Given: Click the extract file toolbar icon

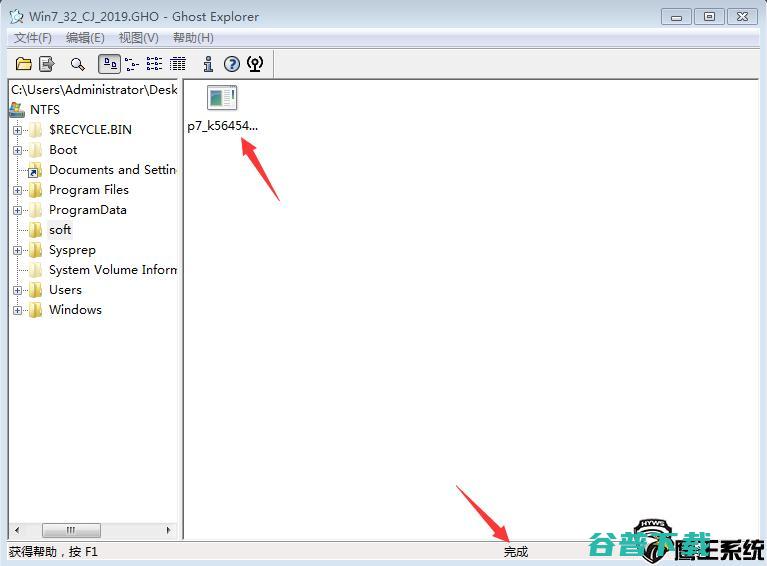Looking at the screenshot, I should (46, 64).
